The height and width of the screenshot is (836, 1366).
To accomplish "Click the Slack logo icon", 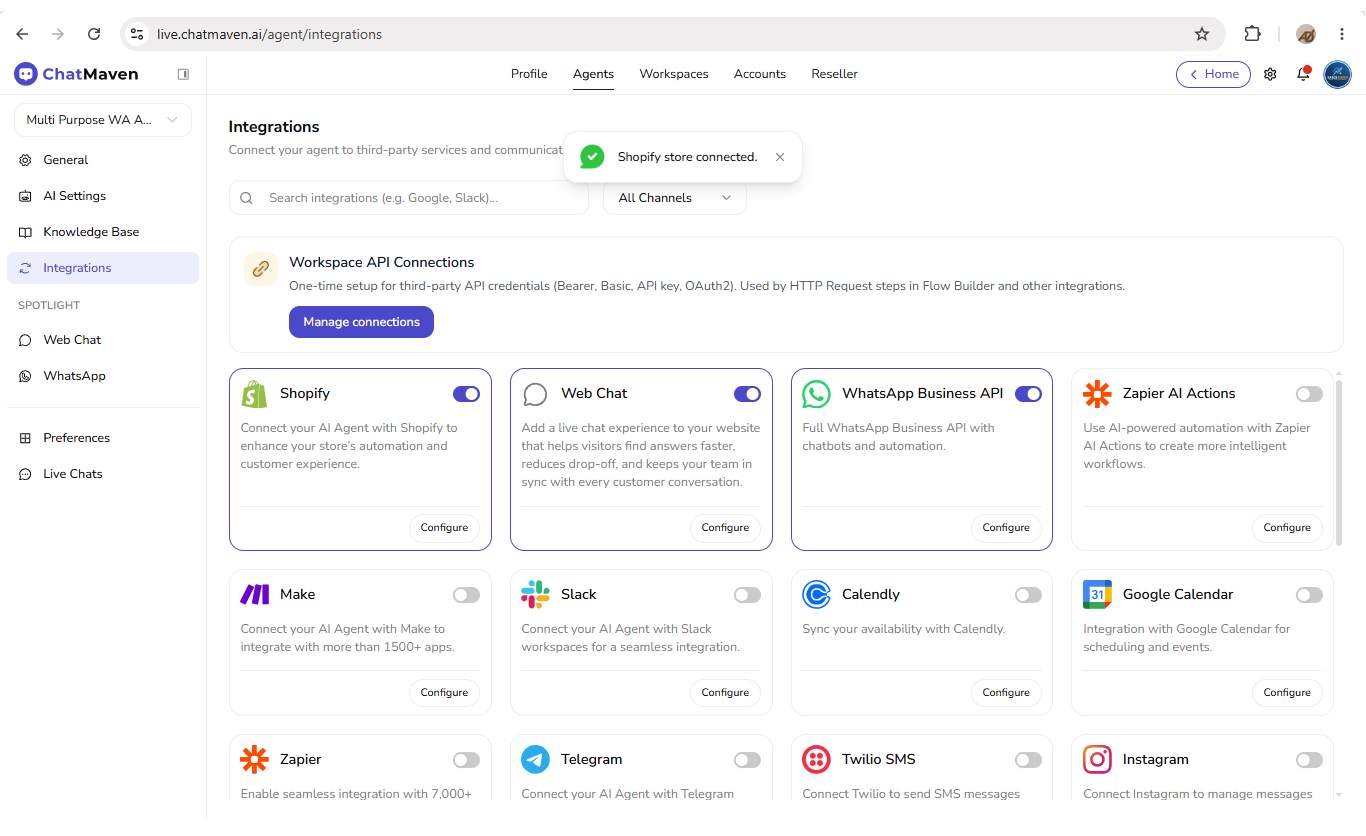I will click(535, 595).
